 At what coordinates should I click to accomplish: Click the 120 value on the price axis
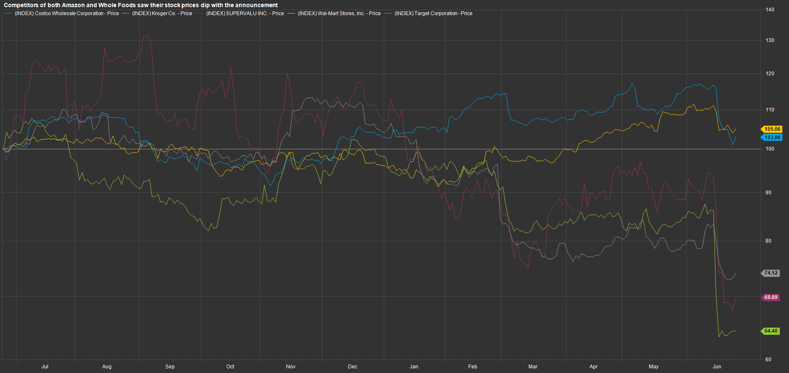pos(770,73)
